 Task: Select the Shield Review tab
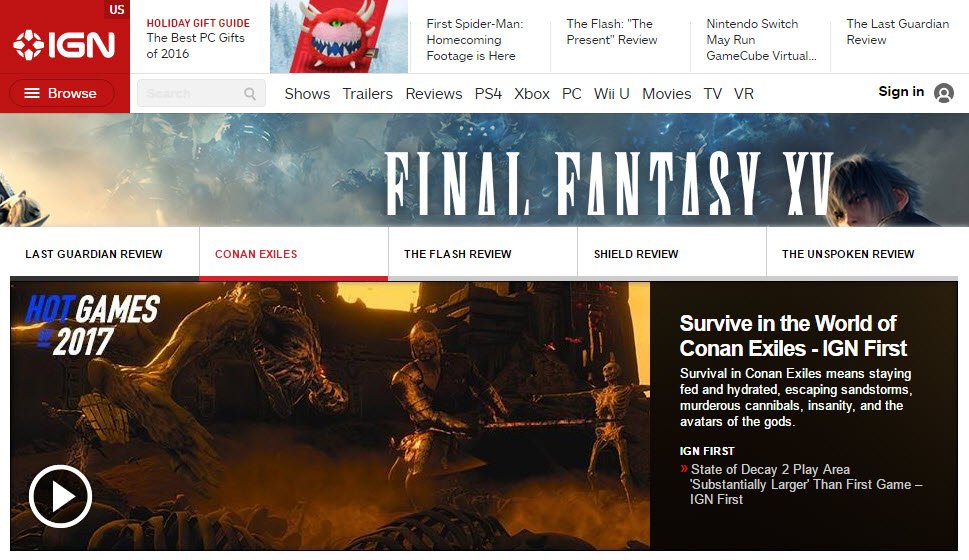(672, 254)
